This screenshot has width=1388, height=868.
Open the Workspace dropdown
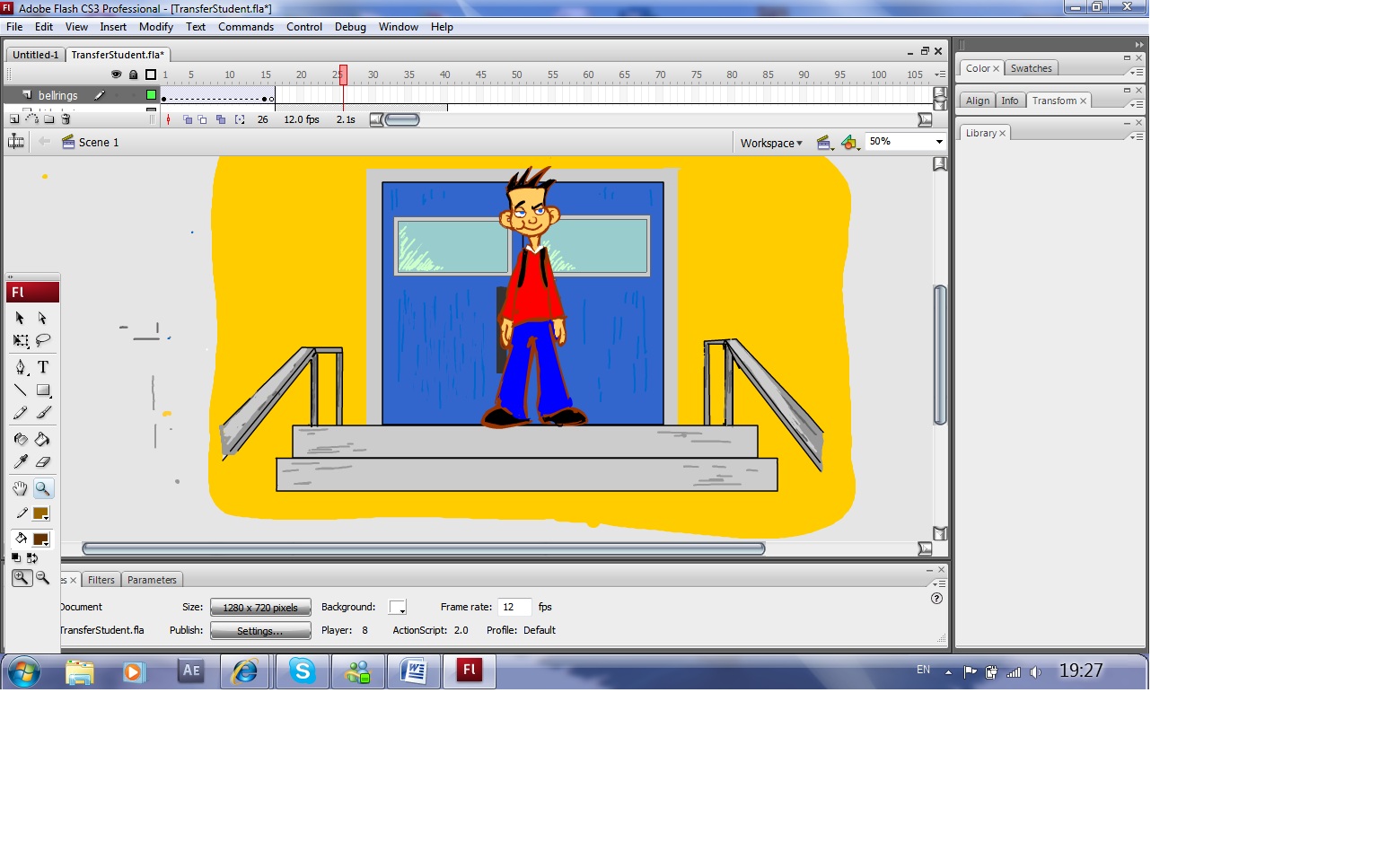771,143
